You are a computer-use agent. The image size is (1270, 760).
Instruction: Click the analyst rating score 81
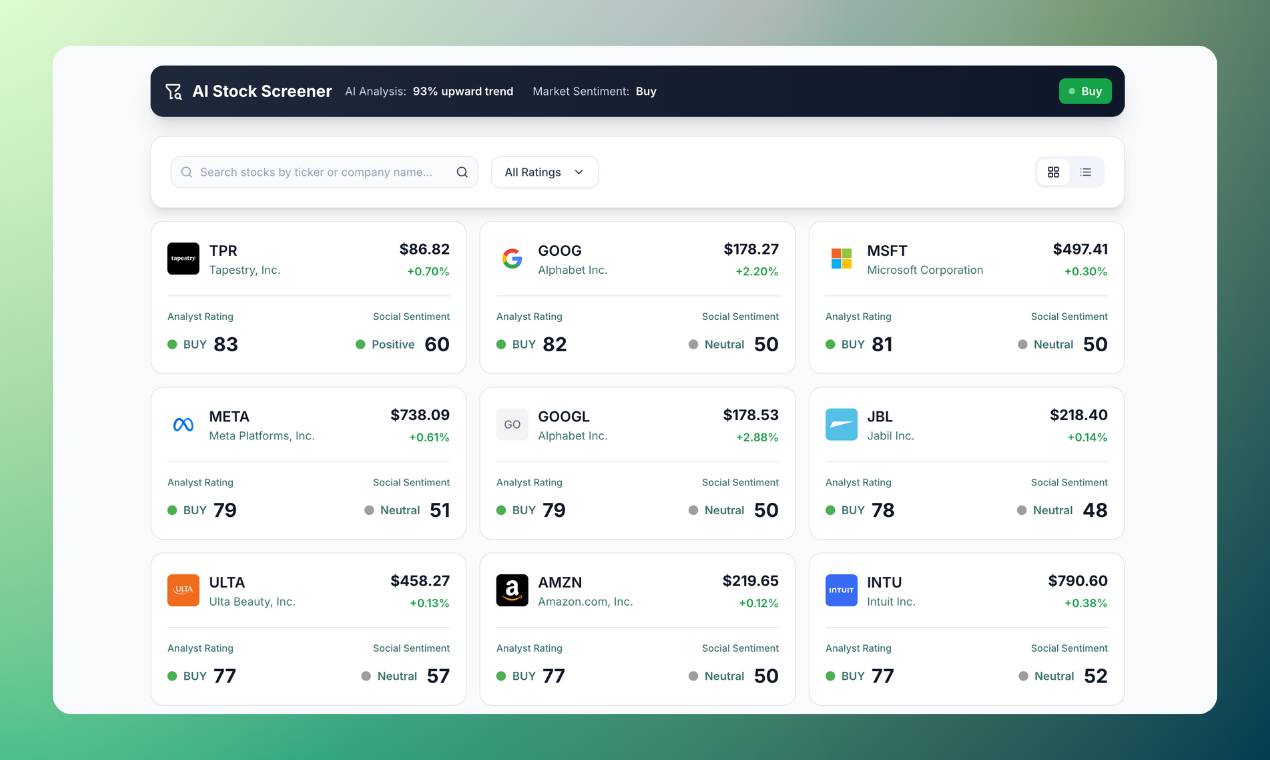pyautogui.click(x=882, y=344)
